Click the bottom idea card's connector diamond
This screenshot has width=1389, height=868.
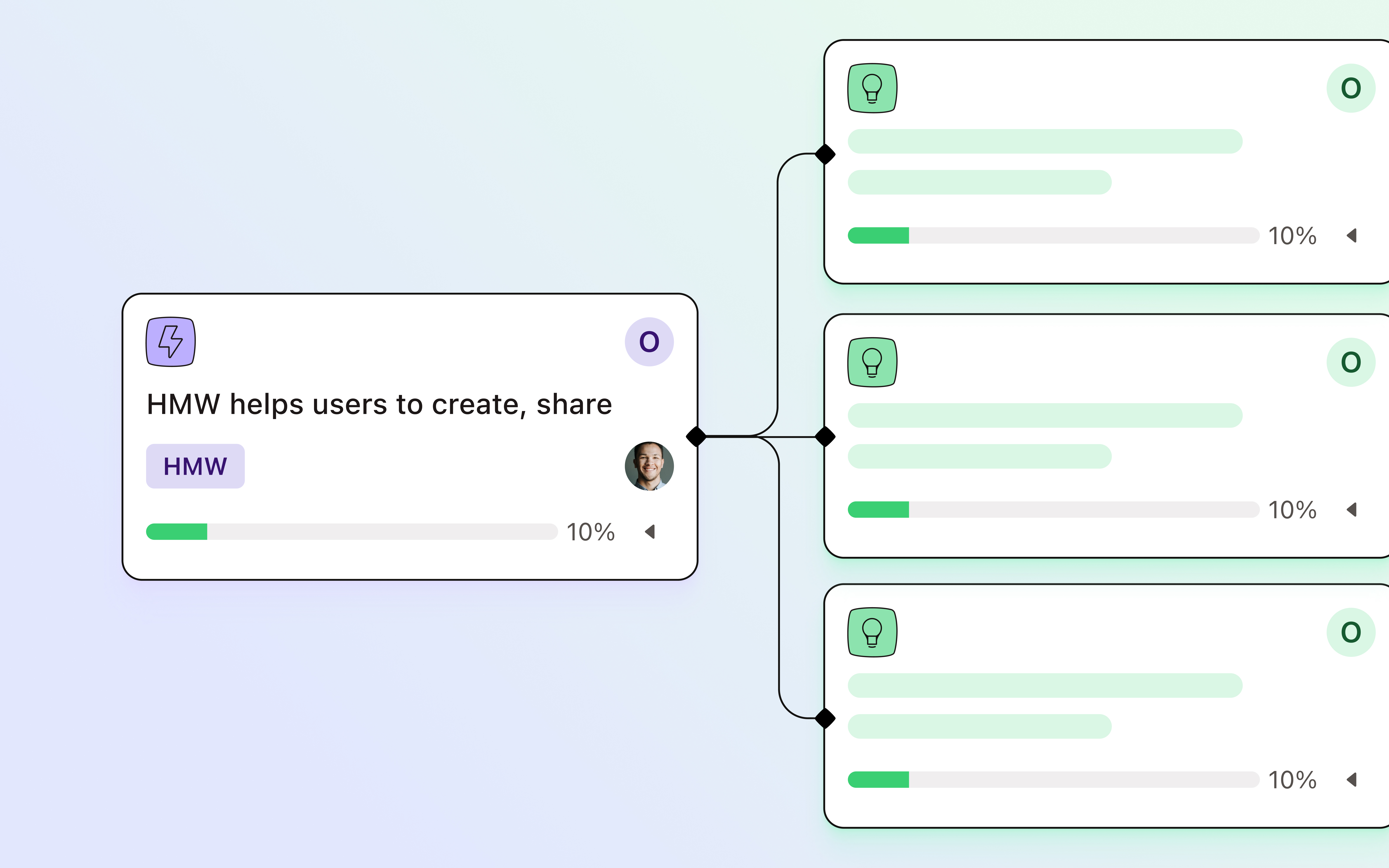(x=825, y=718)
